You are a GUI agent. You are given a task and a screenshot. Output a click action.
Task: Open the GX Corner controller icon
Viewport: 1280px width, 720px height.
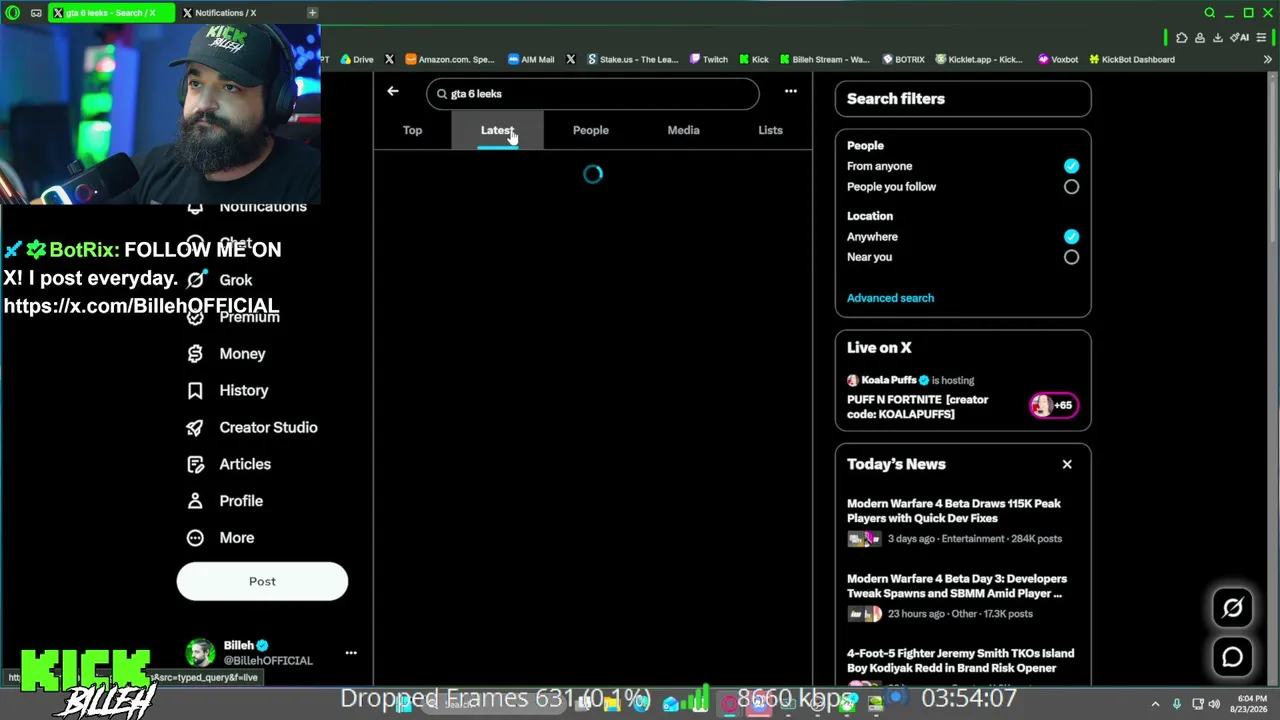[x=36, y=13]
